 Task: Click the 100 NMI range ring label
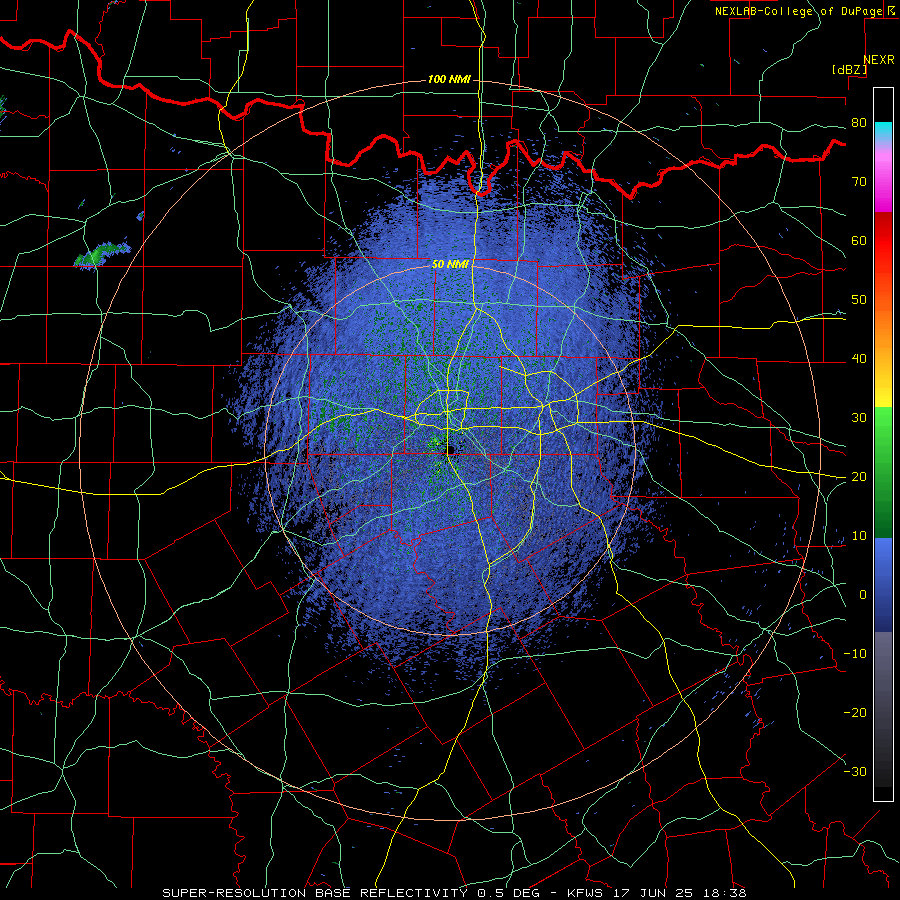[449, 79]
